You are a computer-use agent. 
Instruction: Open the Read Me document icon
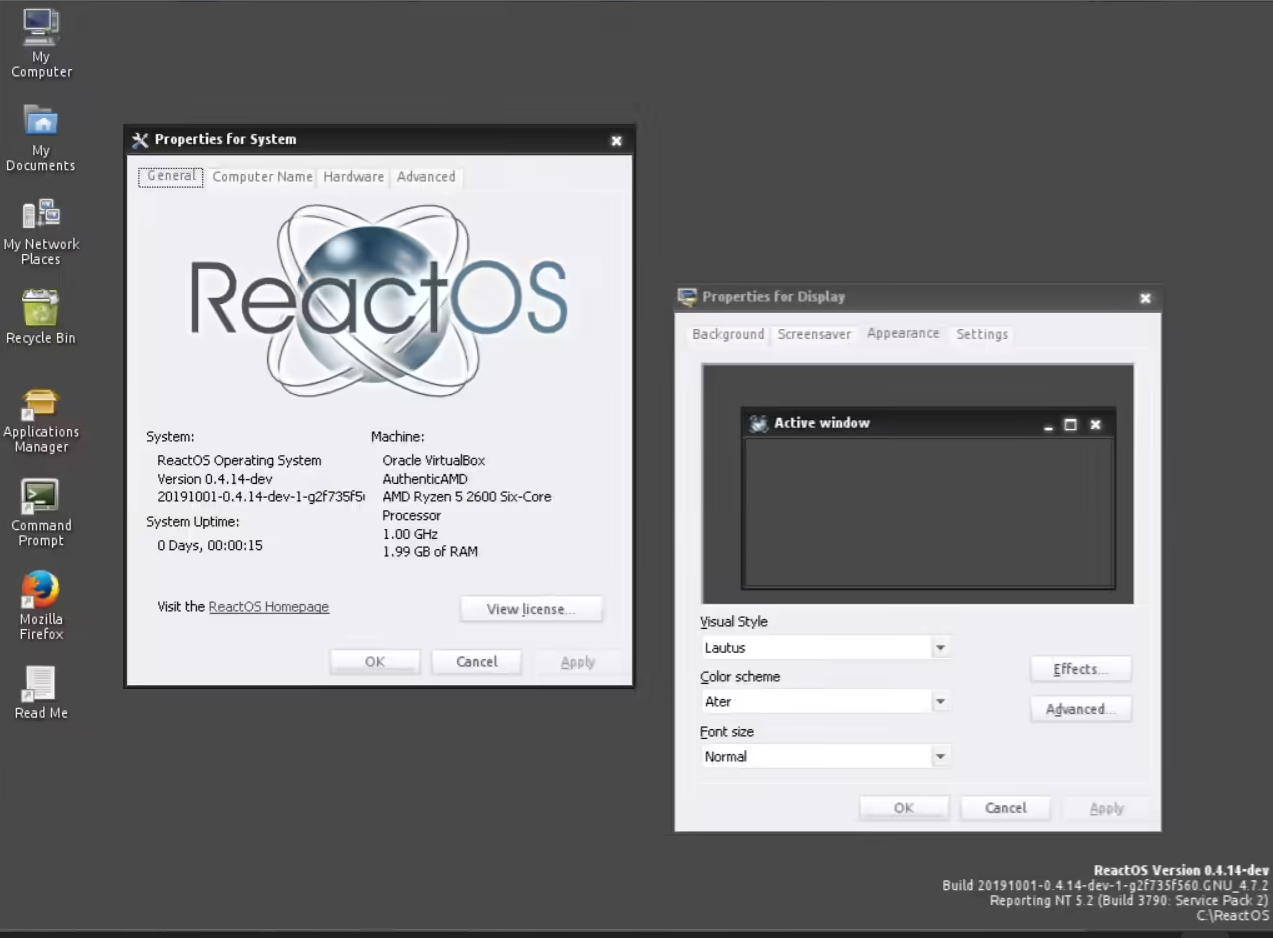(x=41, y=684)
